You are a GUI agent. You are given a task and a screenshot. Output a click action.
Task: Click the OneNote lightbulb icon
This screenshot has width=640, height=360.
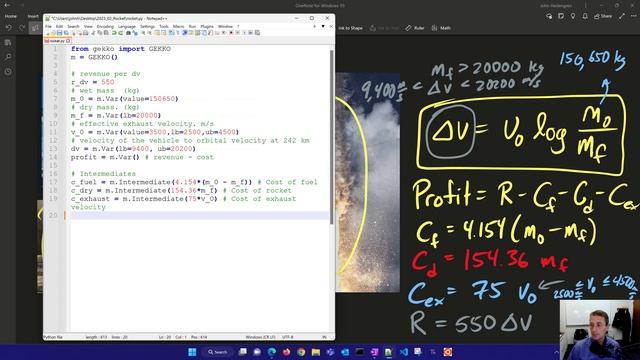[573, 16]
